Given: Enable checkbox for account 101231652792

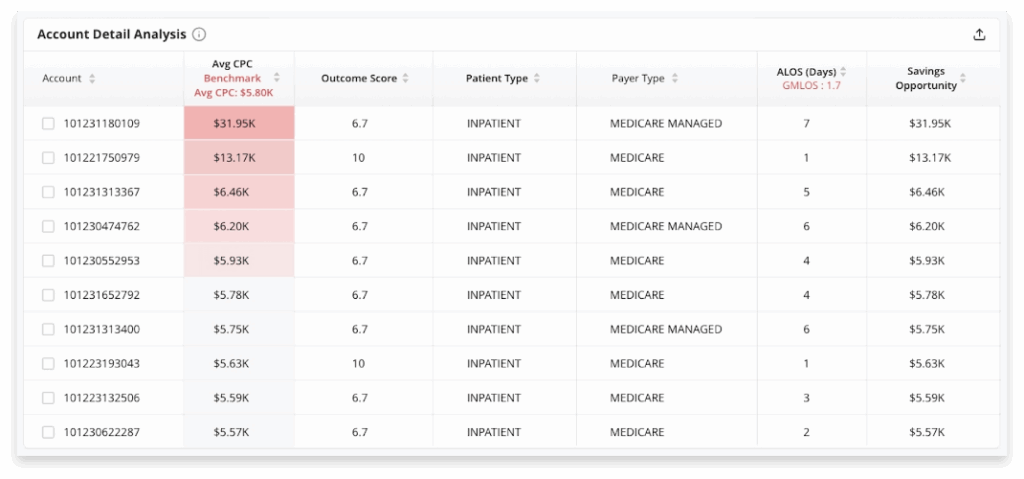Looking at the screenshot, I should click(x=48, y=295).
